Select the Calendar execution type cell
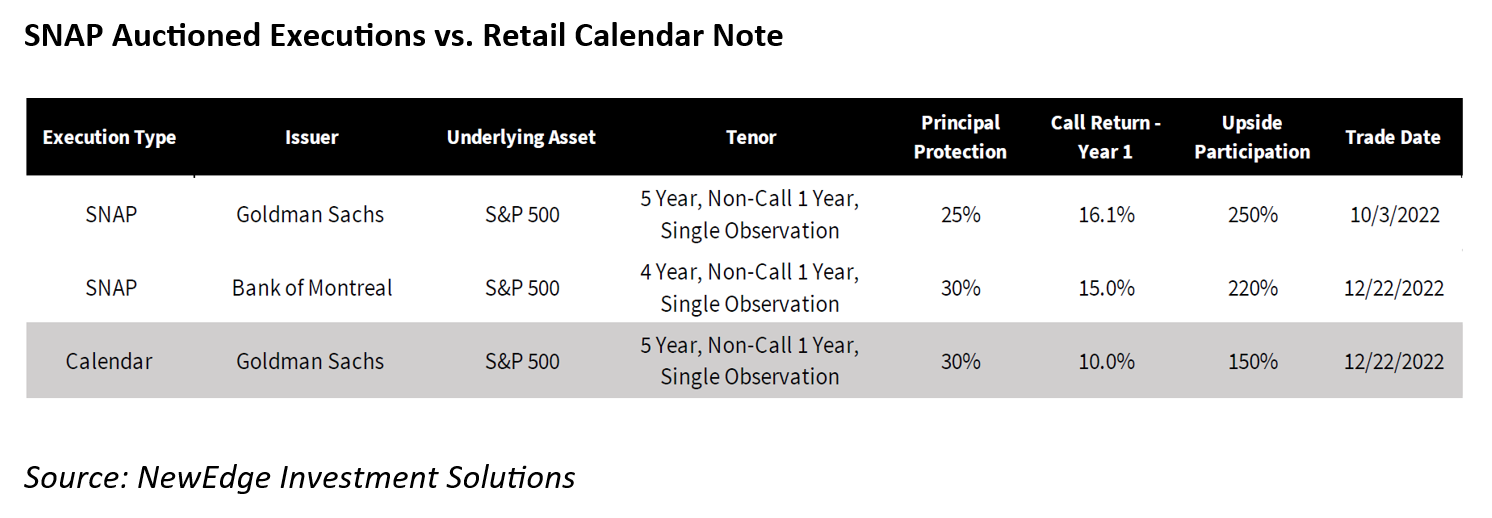Image resolution: width=1492 pixels, height=518 pixels. pyautogui.click(x=109, y=361)
